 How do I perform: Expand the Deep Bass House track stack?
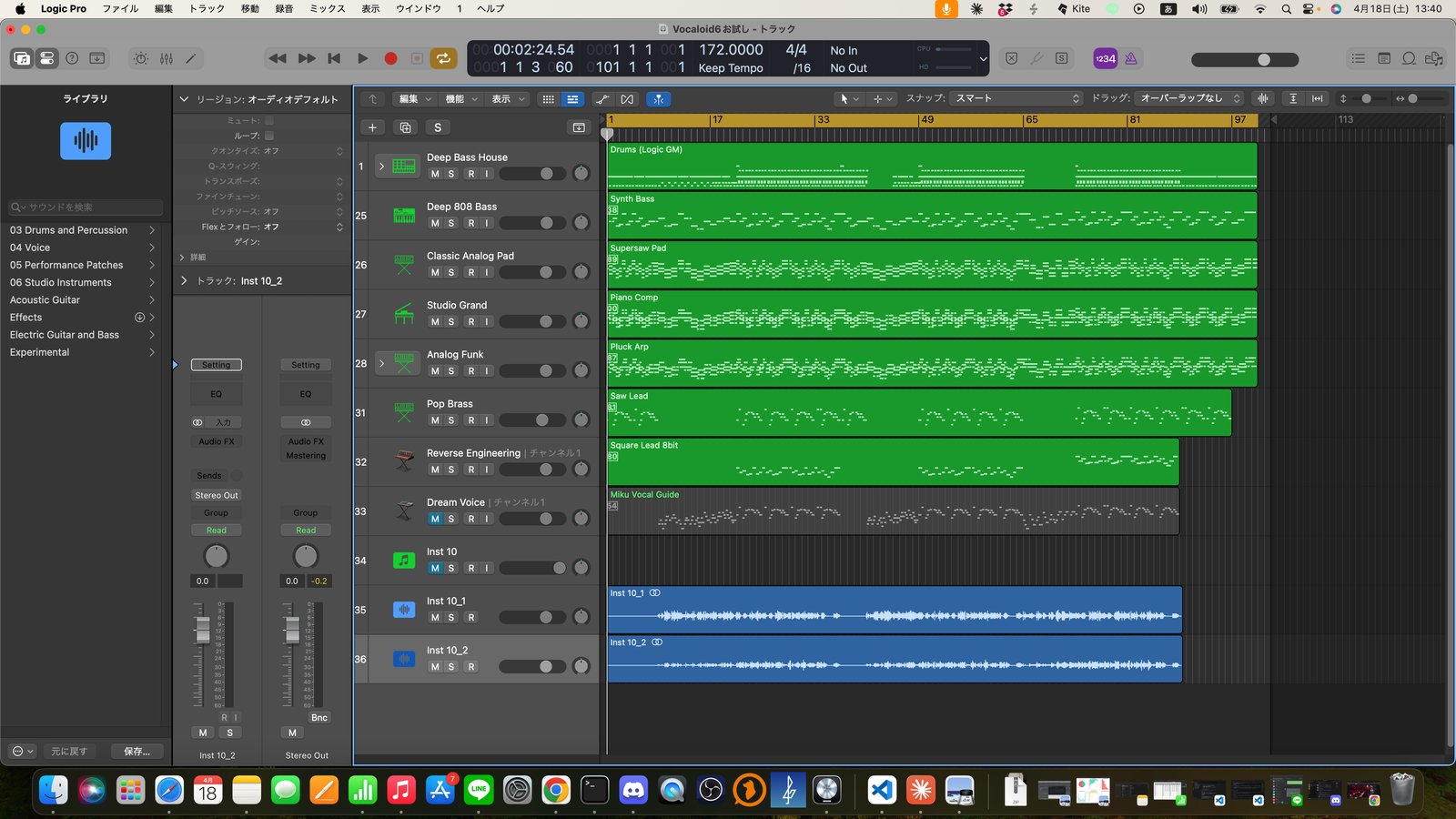click(x=381, y=167)
